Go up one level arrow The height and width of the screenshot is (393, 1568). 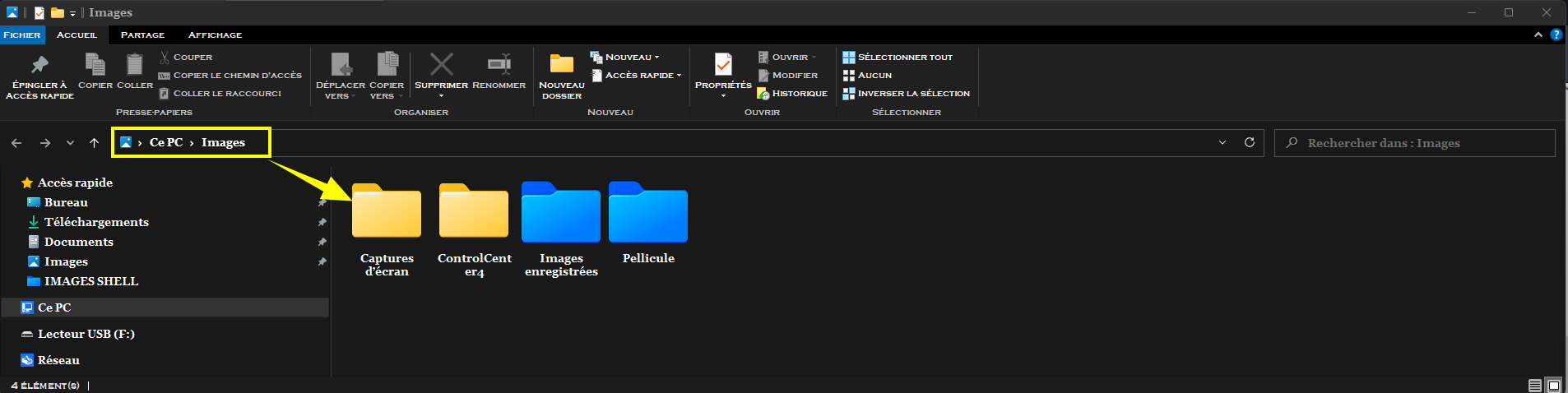tap(94, 143)
